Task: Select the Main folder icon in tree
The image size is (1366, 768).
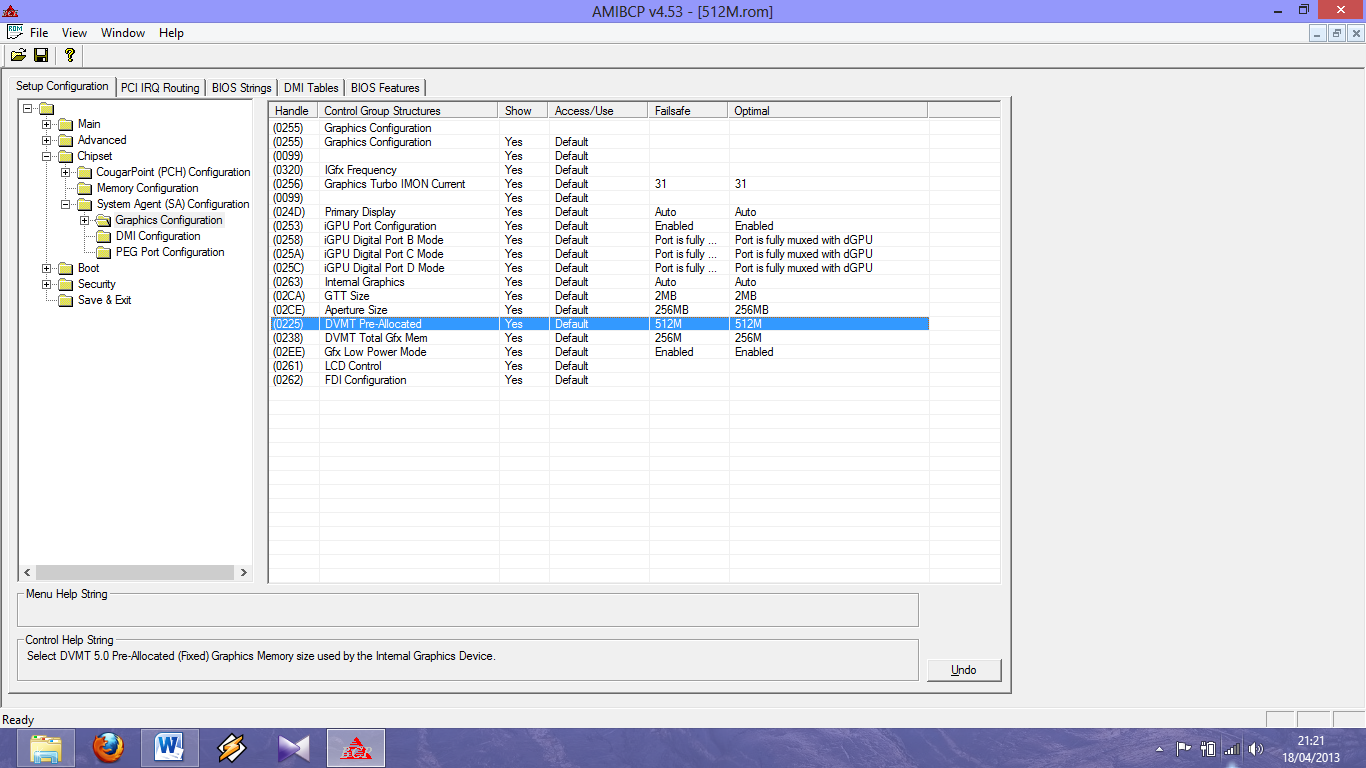Action: [x=65, y=124]
